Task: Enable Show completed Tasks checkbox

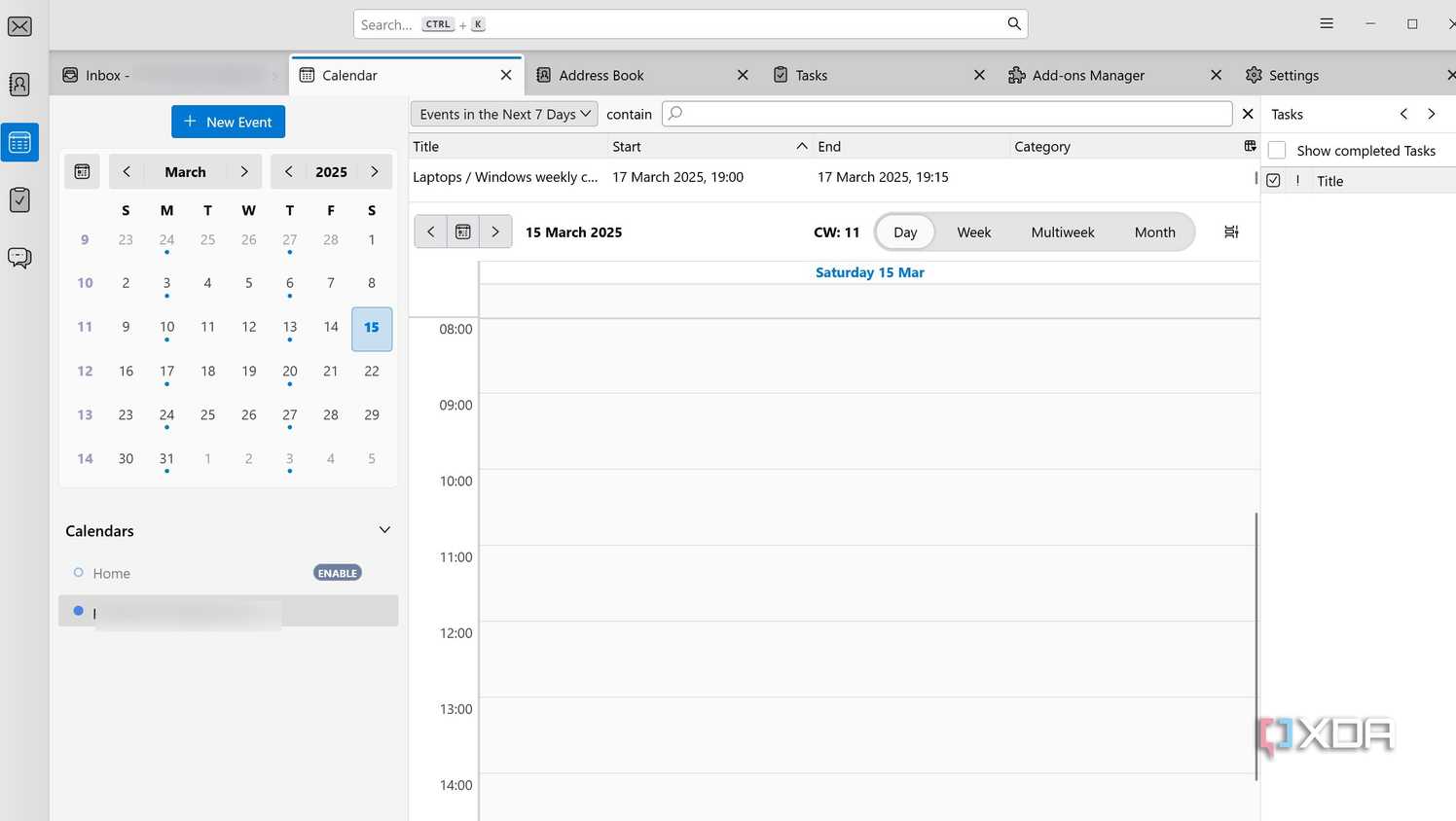Action: click(1277, 151)
